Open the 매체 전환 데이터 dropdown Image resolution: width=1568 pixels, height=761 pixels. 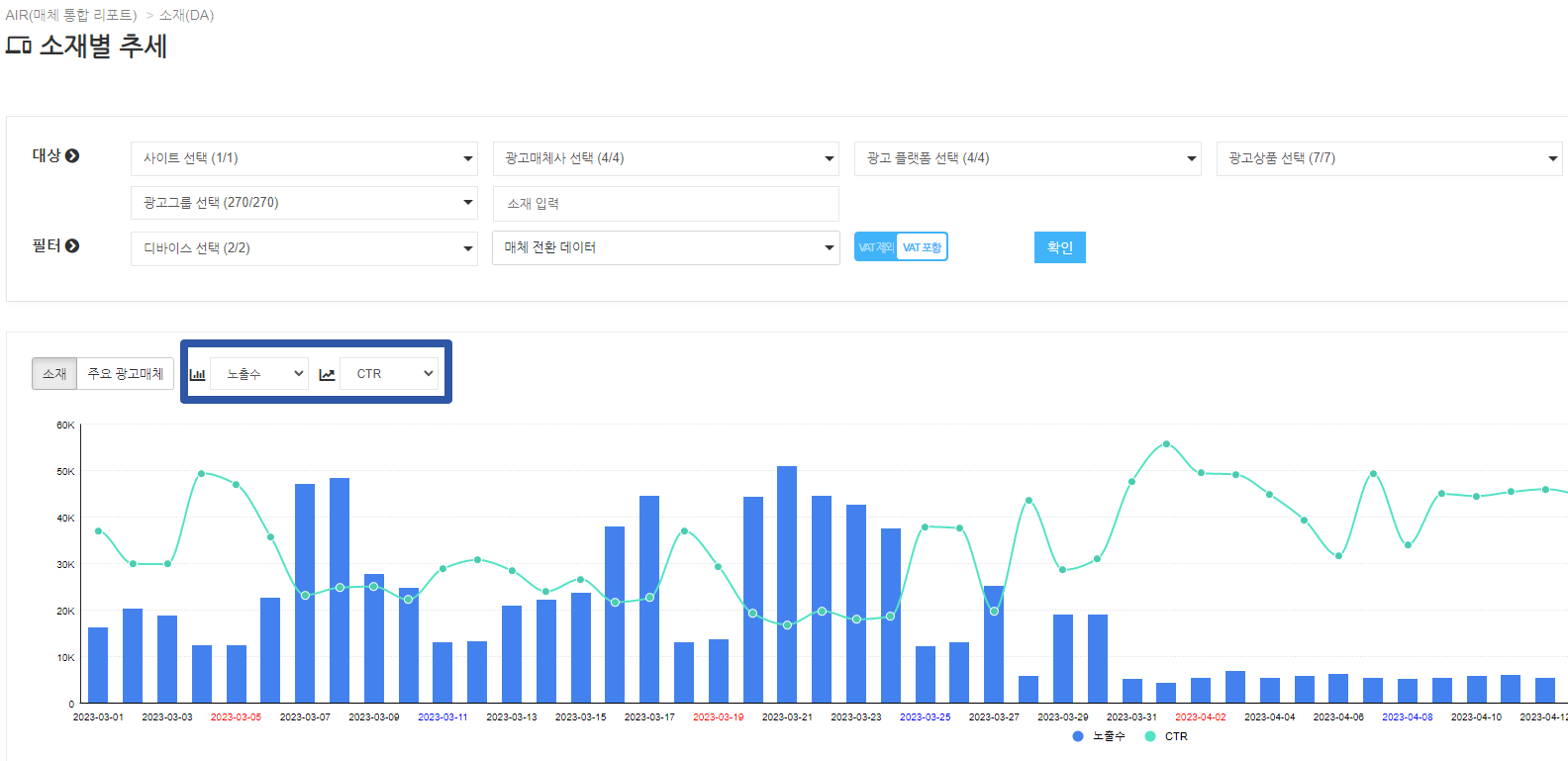coord(665,247)
